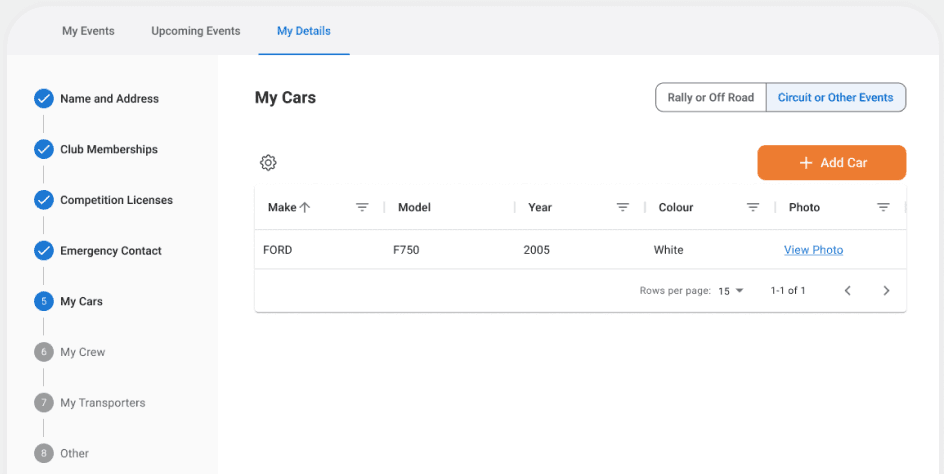This screenshot has height=474, width=944.
Task: Open Name and Address completed step
Action: 108,99
